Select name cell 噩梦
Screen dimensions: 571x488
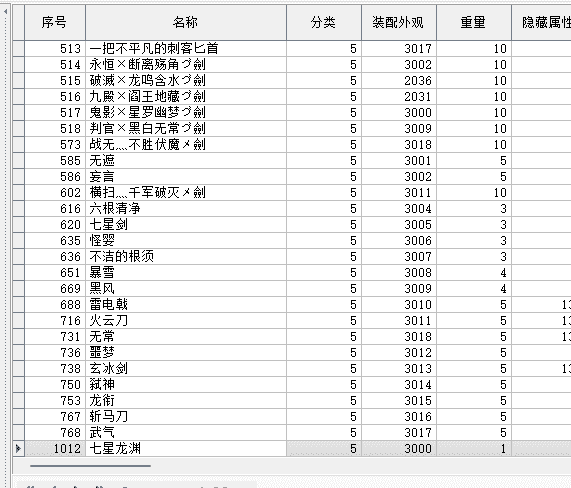point(186,353)
